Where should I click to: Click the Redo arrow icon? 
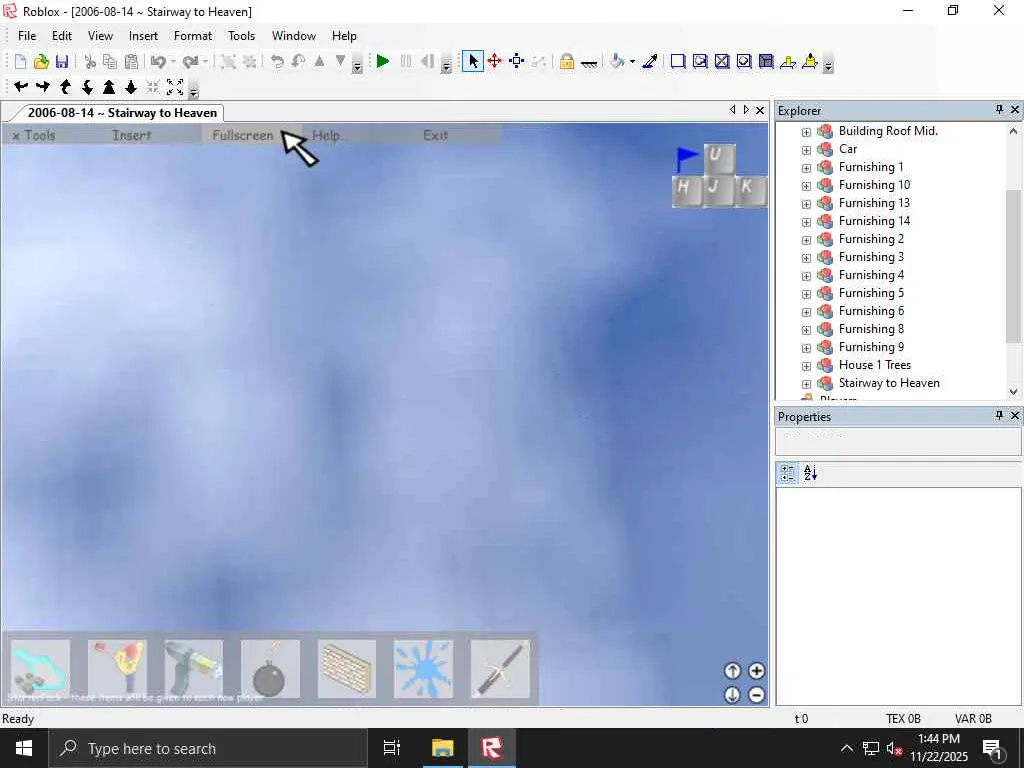click(190, 61)
